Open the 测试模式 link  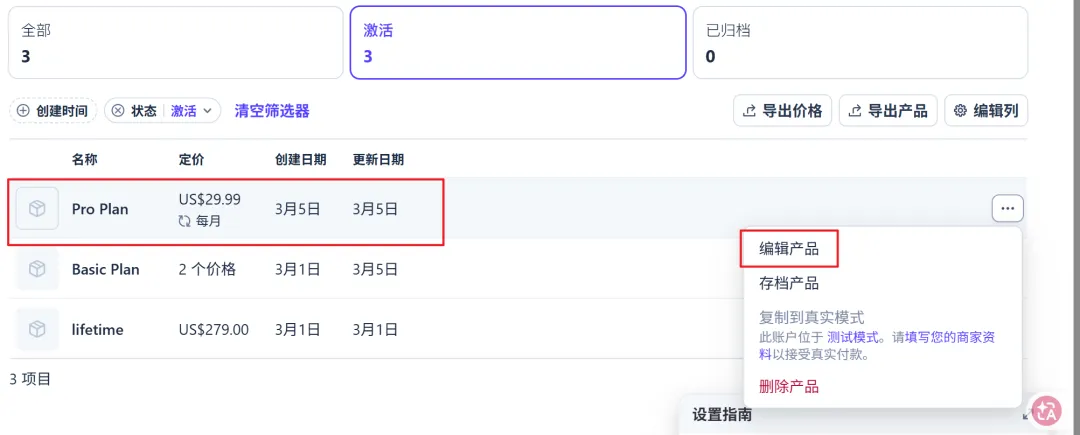(x=854, y=337)
